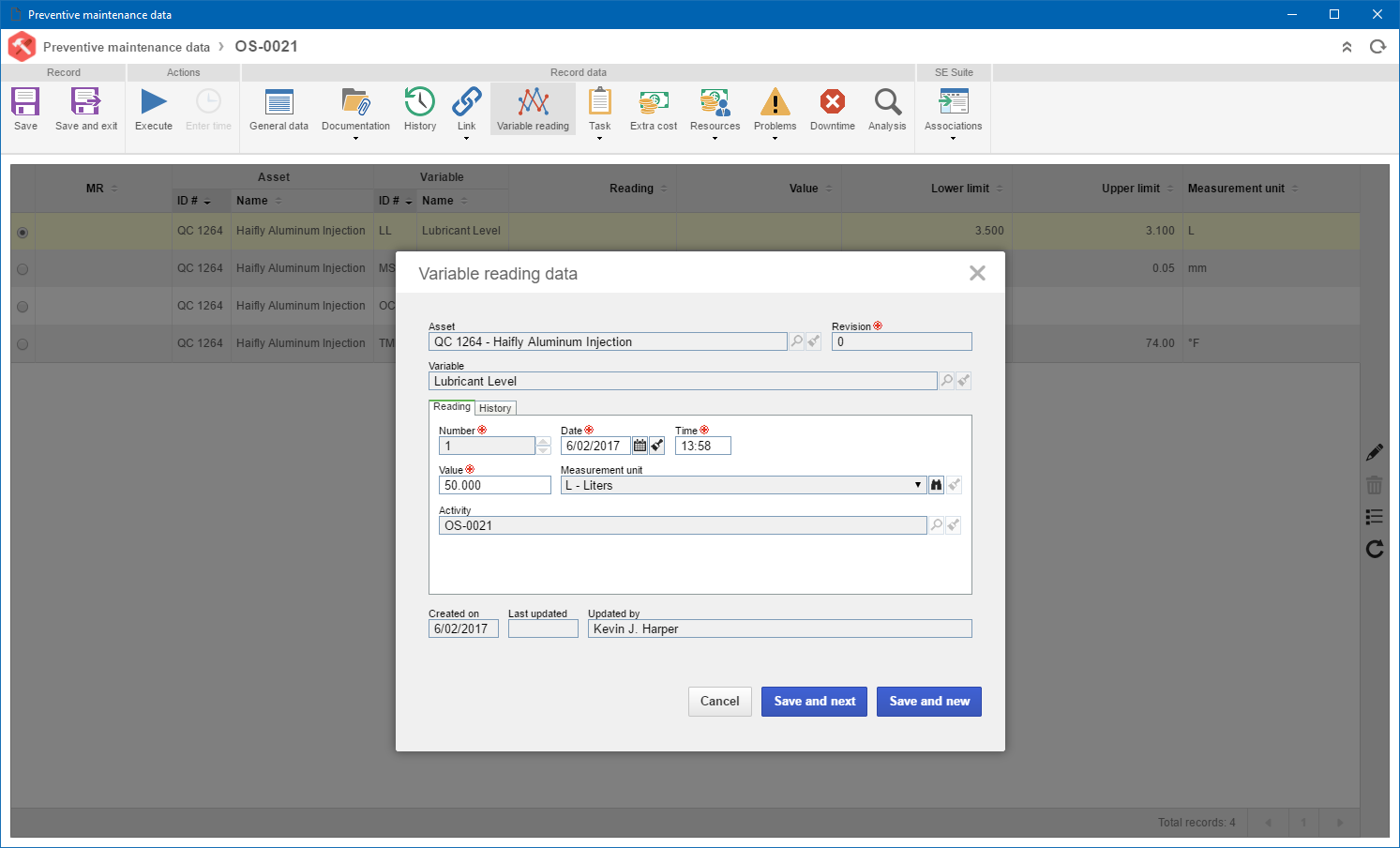Collapse the ribbon with double chevron icon
The width and height of the screenshot is (1400, 848).
click(1347, 47)
